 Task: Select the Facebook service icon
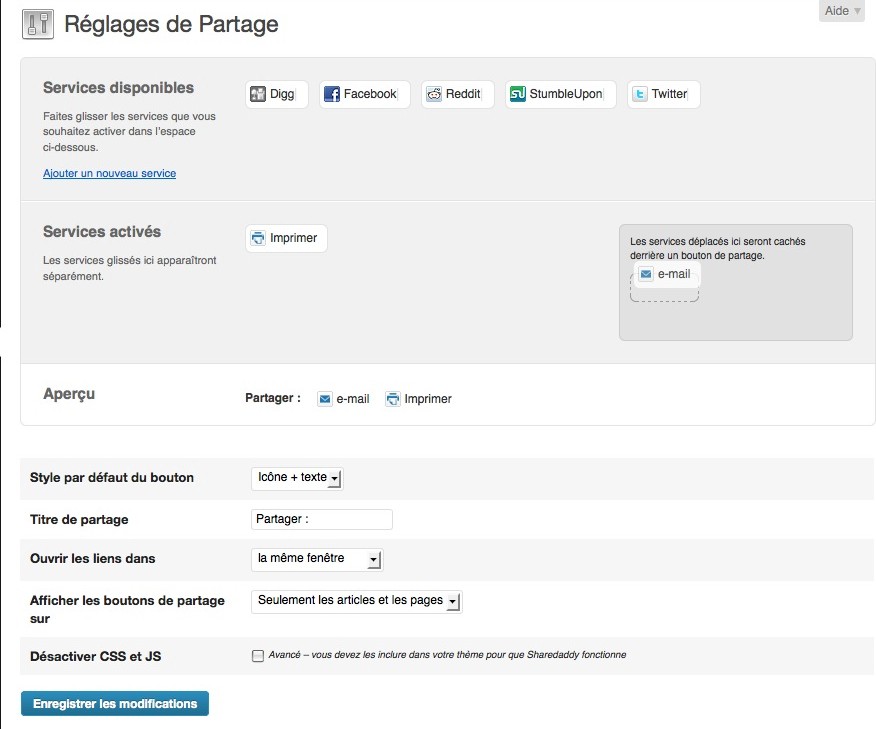(x=332, y=94)
